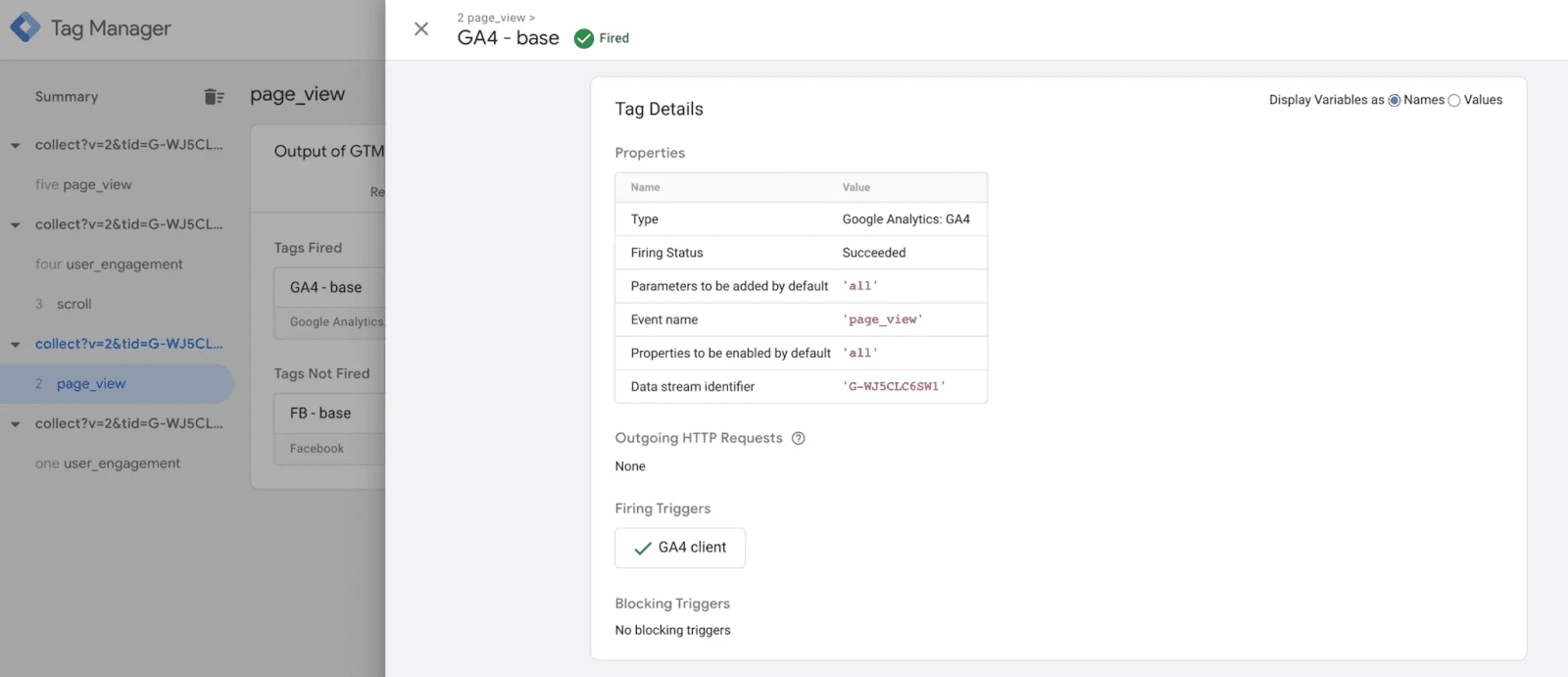Screen dimensions: 1568x677
Task: Close the GA4 - base tag panel
Action: coord(421,29)
